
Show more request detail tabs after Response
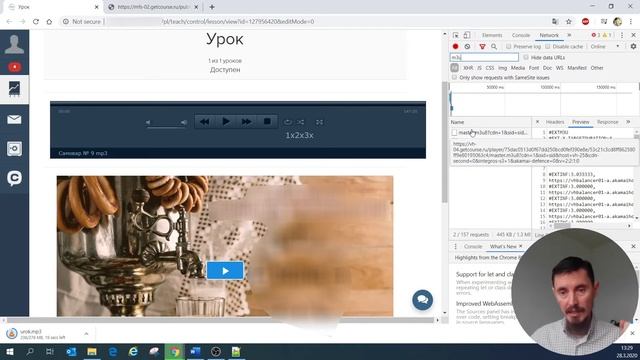click(628, 122)
